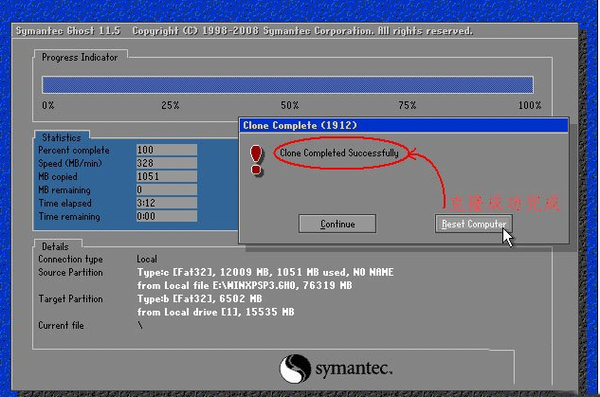Click the 'Percent complete' label
Image resolution: width=600 pixels, height=397 pixels.
pyautogui.click(x=74, y=150)
